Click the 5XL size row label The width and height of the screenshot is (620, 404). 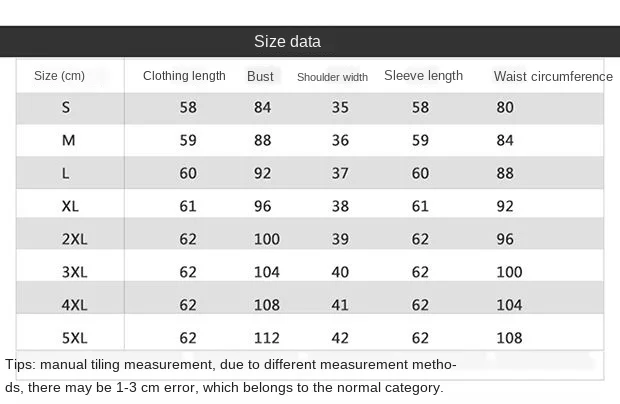click(74, 338)
